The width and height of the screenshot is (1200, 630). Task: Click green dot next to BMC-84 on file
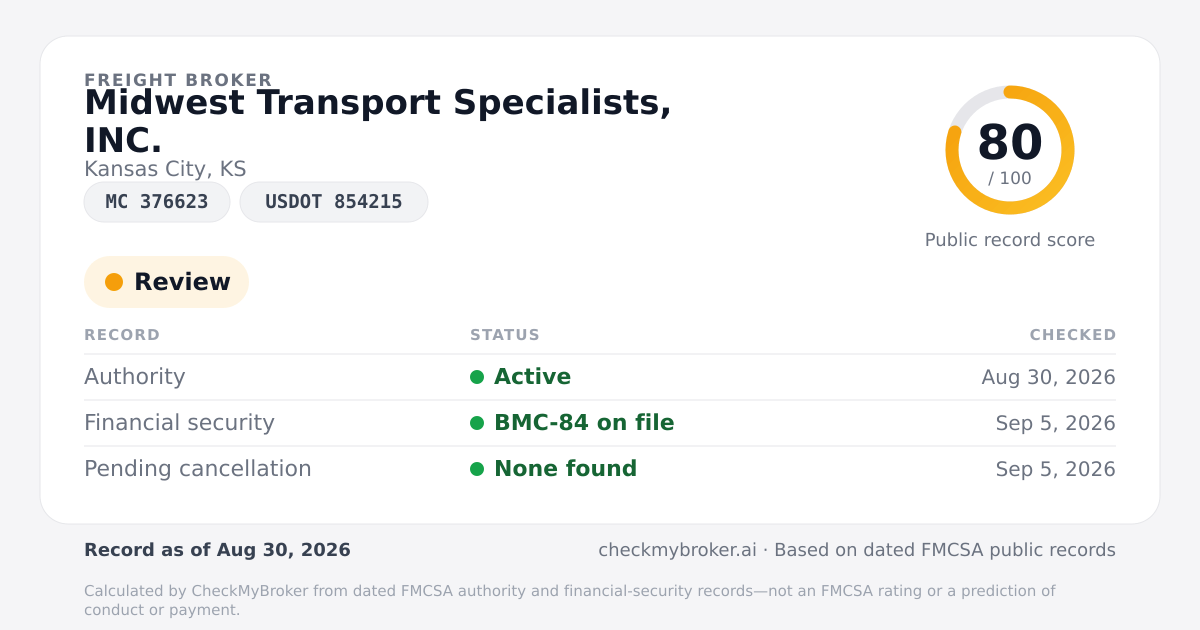[x=477, y=423]
